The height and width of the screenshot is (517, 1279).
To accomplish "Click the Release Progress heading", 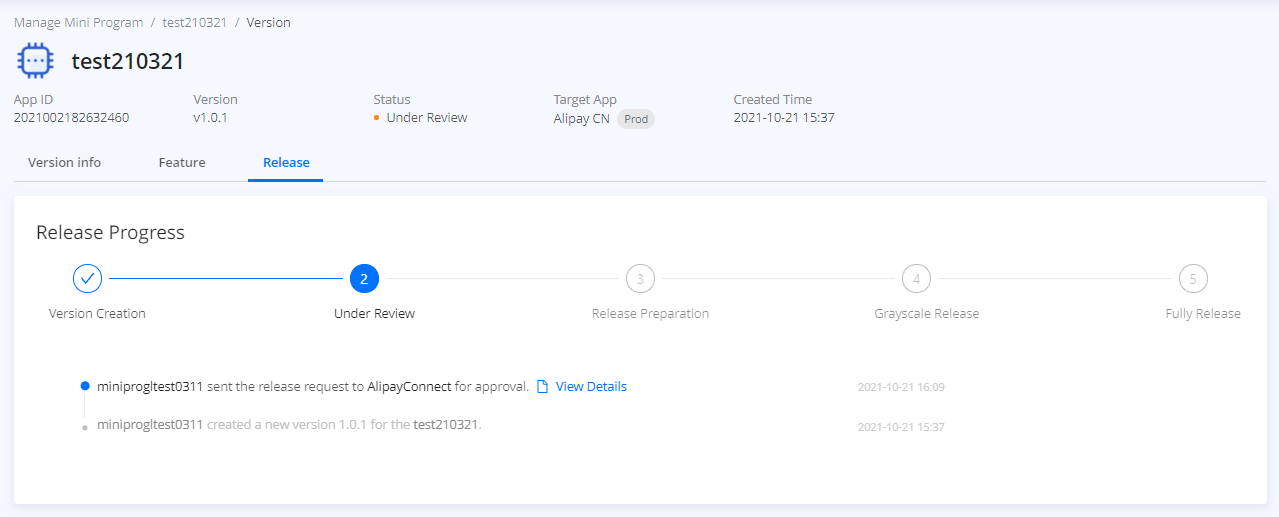I will pyautogui.click(x=110, y=232).
